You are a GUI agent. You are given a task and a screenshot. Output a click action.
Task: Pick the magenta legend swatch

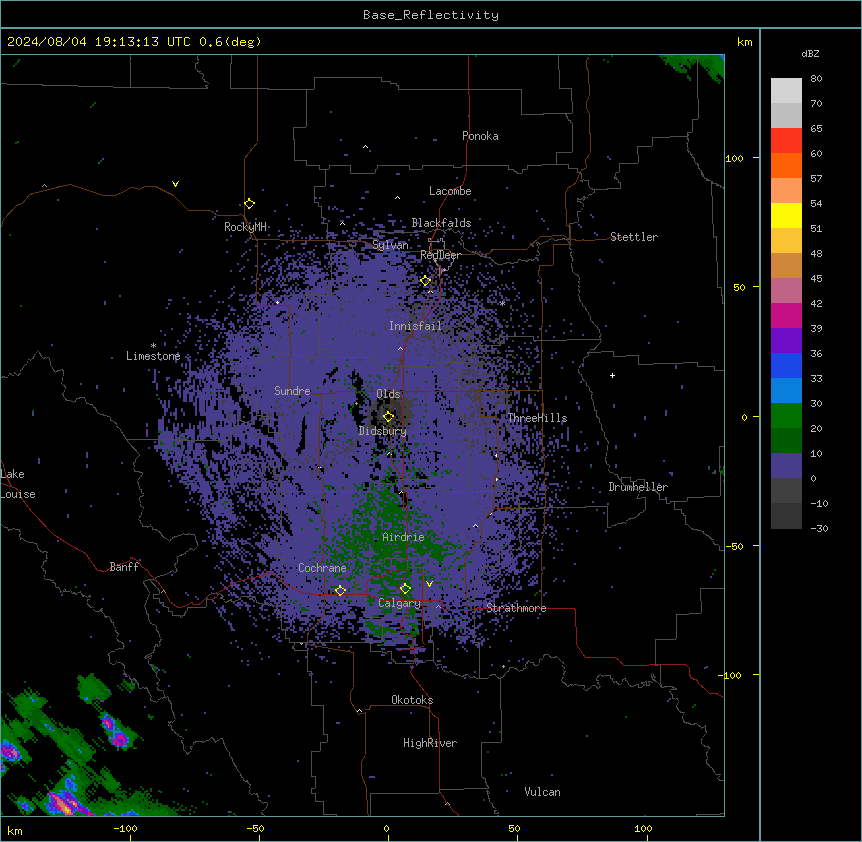786,315
